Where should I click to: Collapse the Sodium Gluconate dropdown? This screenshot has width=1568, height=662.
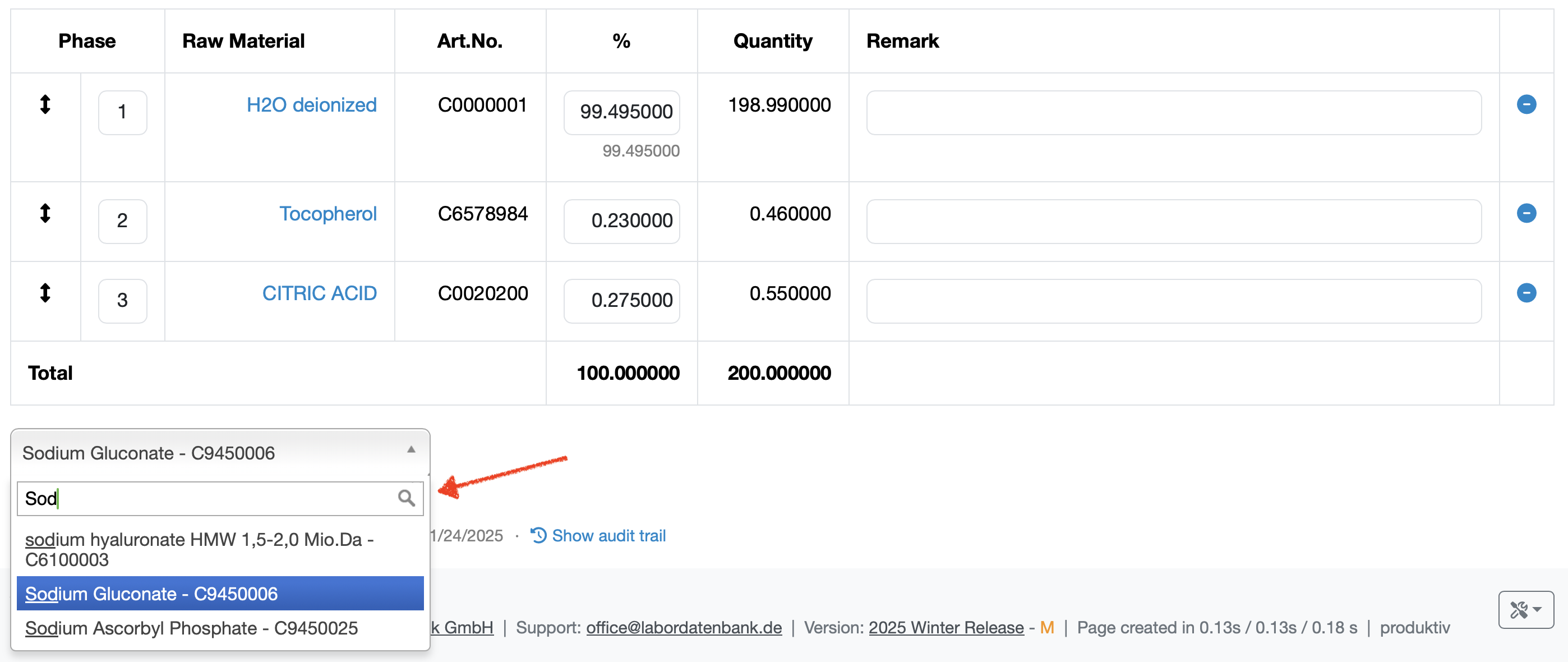411,450
